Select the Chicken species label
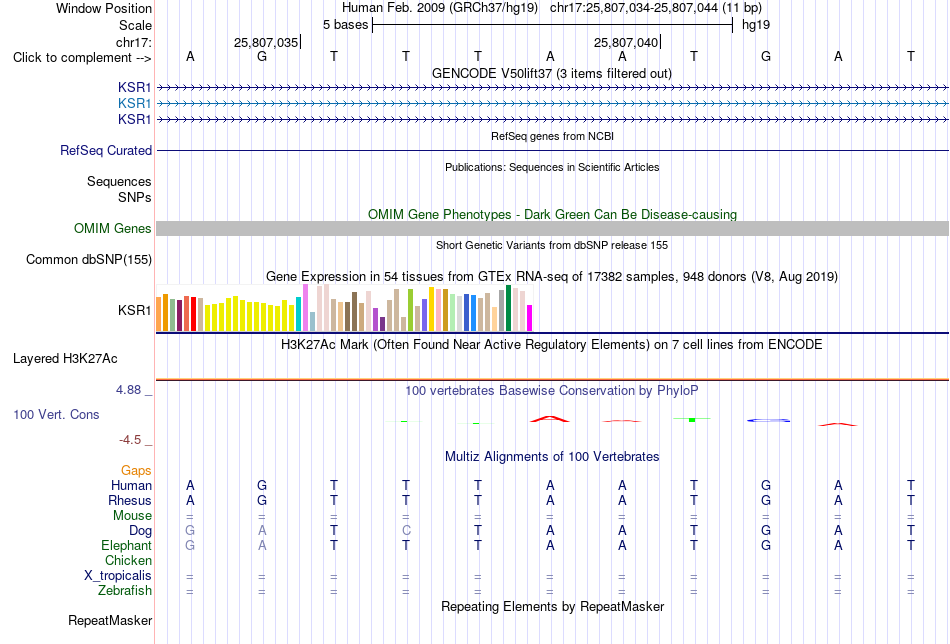 coord(128,560)
